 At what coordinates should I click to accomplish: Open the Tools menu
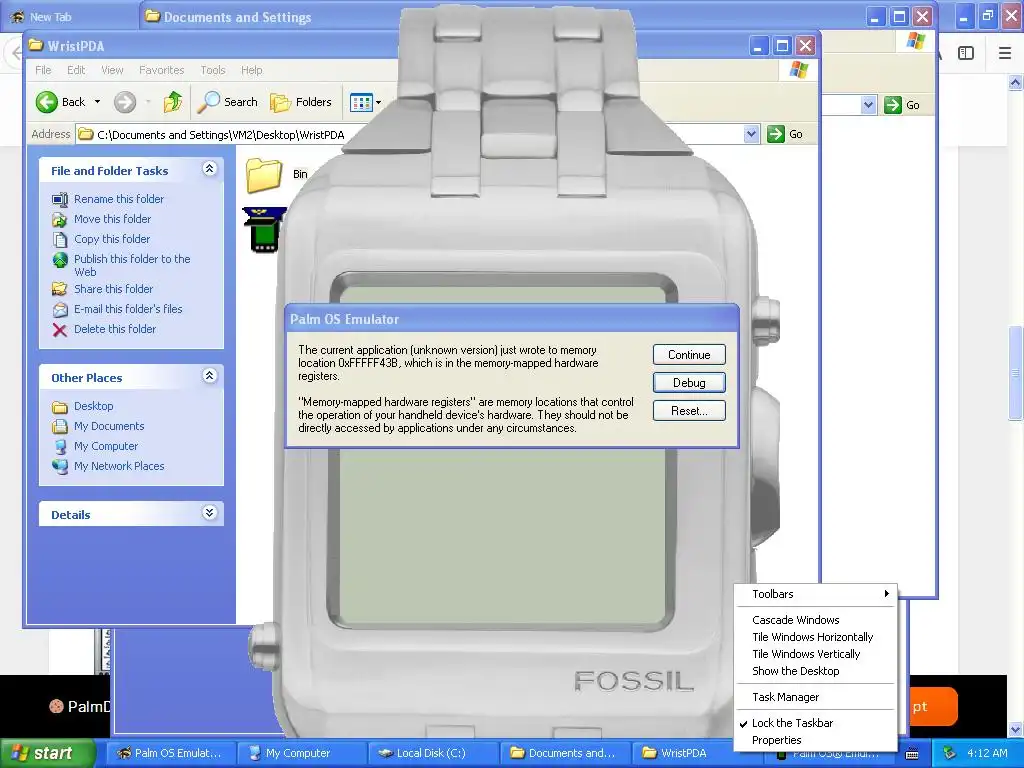click(x=213, y=70)
